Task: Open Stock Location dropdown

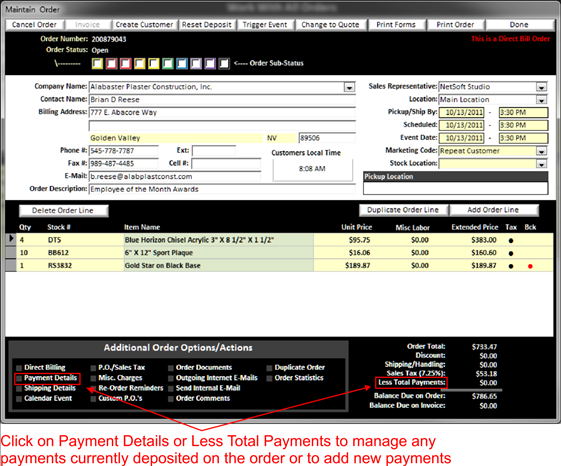Action: coord(541,164)
